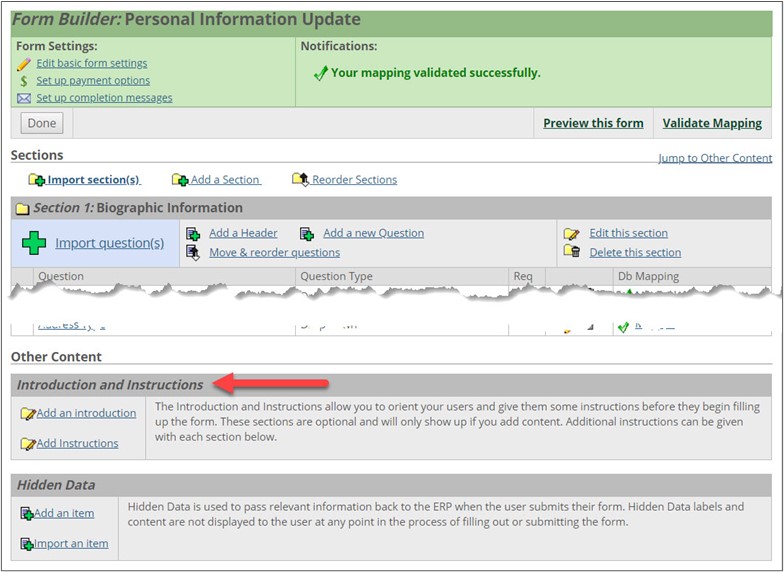Click 'Your mapping validated successfully.' message
784x572 pixels.
tap(436, 73)
